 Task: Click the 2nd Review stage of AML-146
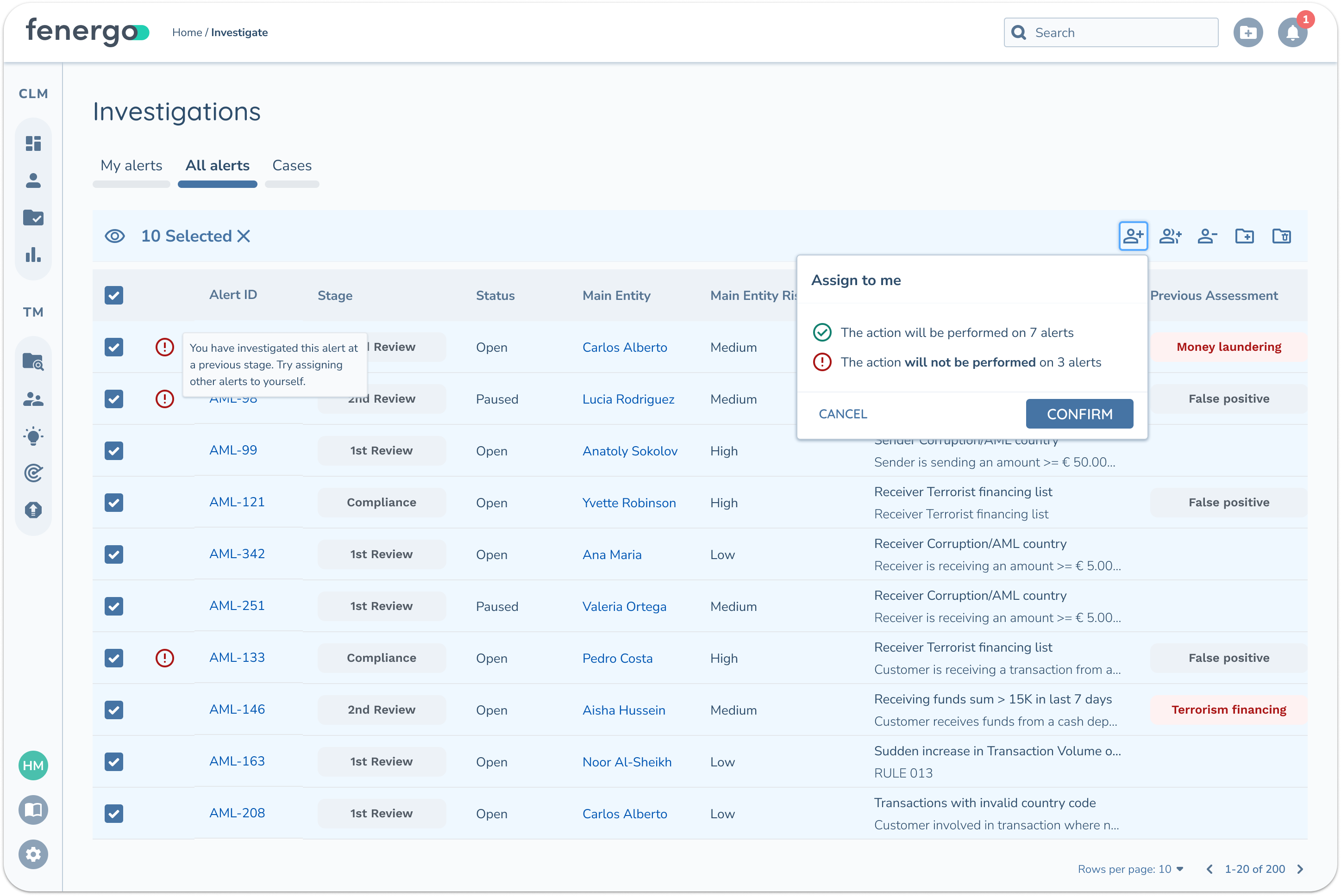[x=381, y=709]
